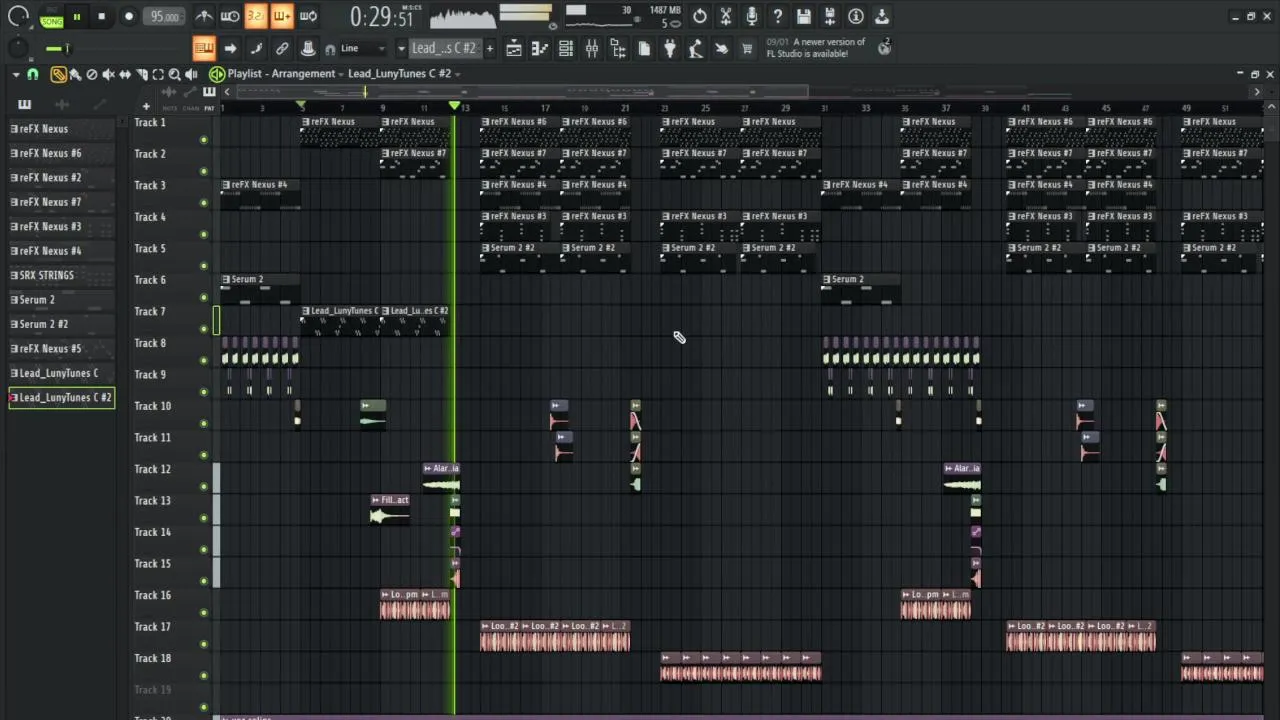Click the stamp tool icon
1280x720 pixels.
tap(308, 48)
